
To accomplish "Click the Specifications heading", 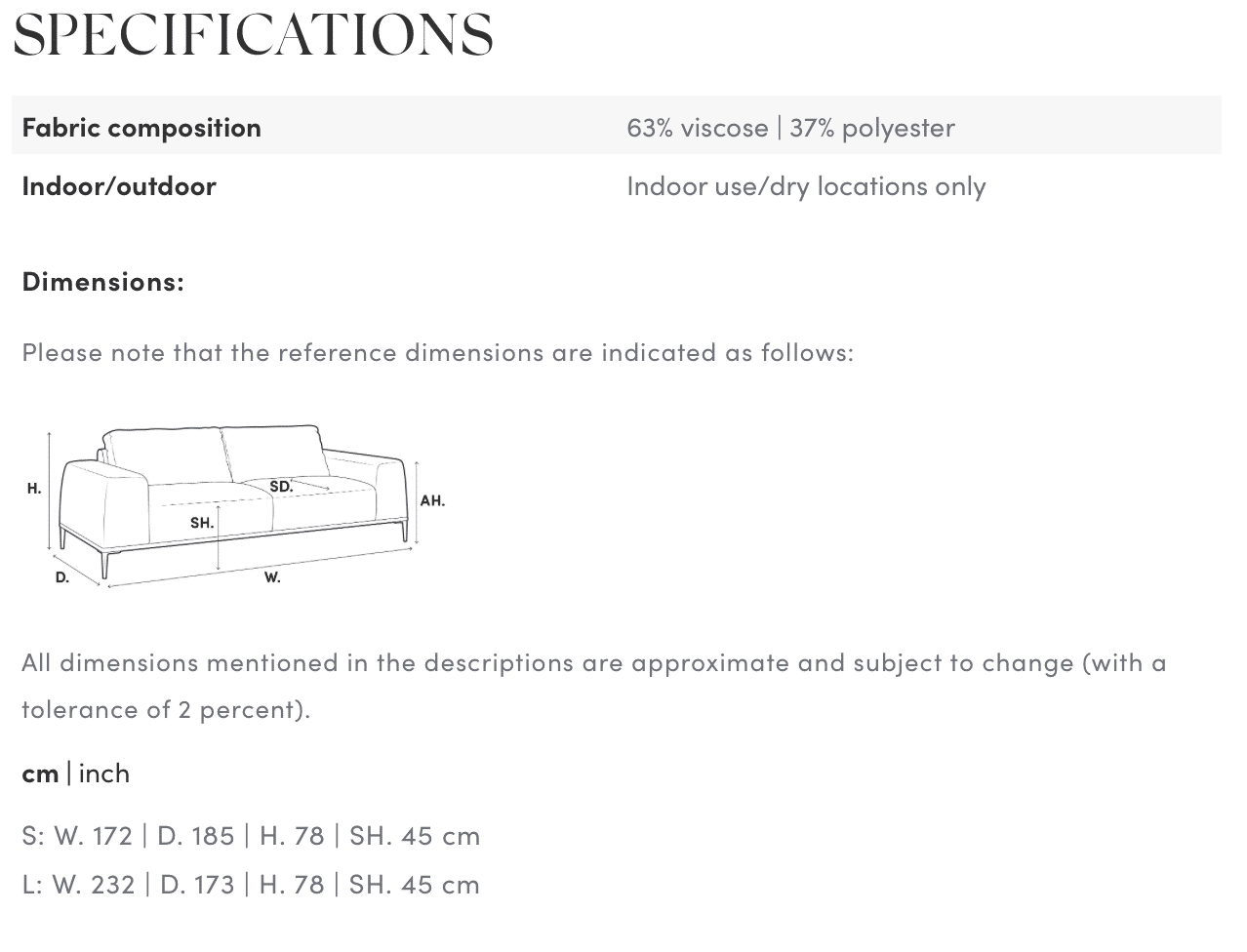I will (x=253, y=35).
